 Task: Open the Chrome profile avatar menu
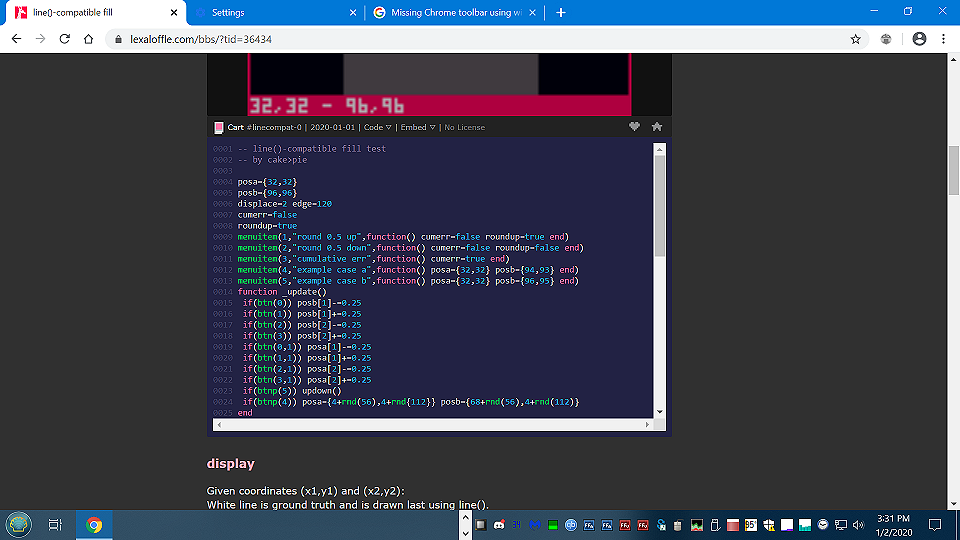[x=919, y=39]
